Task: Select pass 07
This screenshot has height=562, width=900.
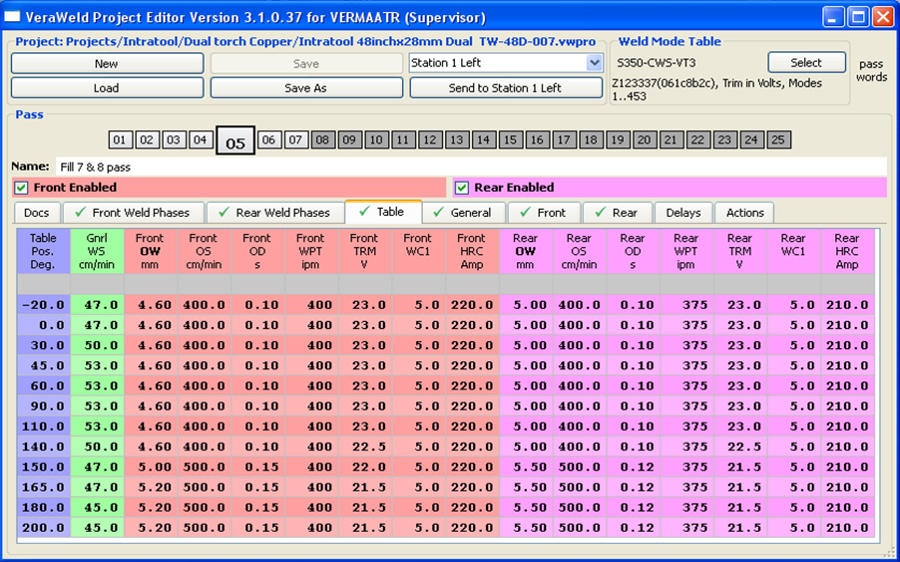Action: click(296, 139)
